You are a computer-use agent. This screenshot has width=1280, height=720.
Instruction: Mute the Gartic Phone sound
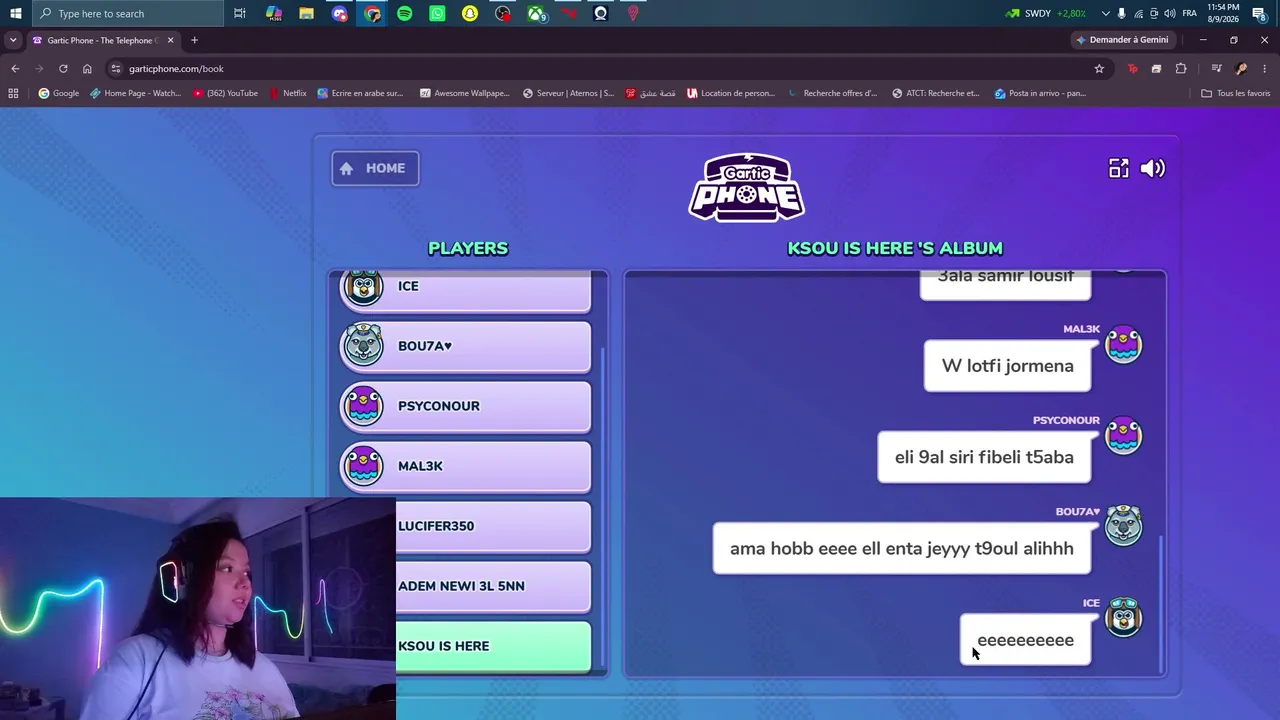click(1152, 168)
